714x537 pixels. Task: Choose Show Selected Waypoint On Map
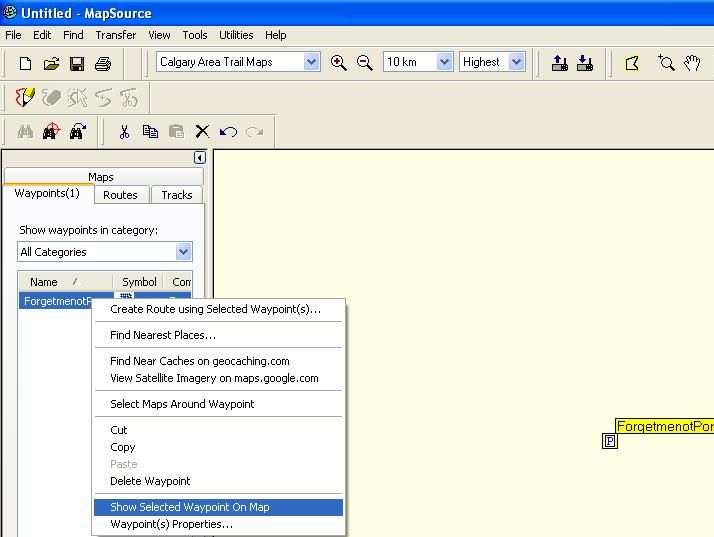coord(189,507)
